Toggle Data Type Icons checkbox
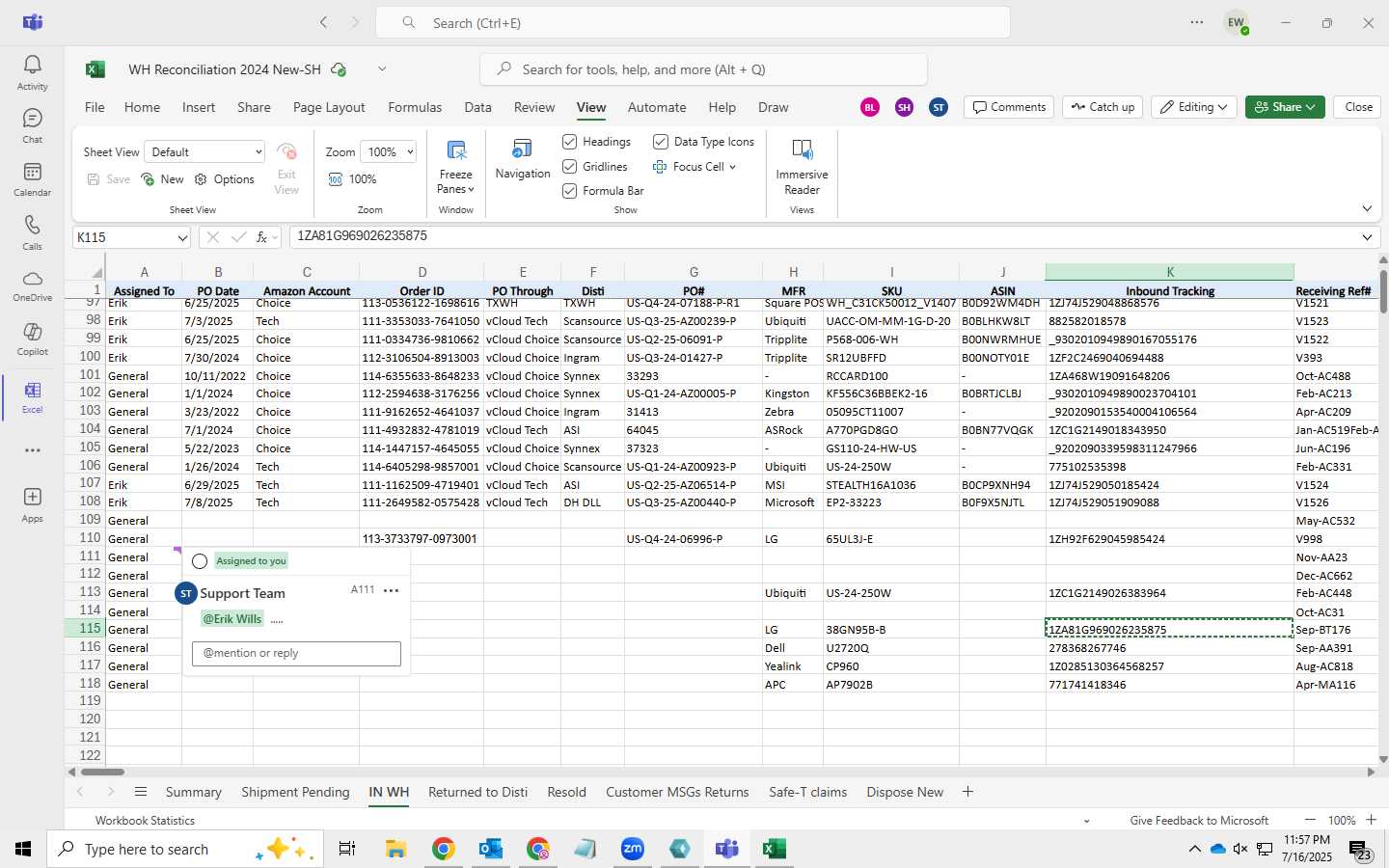Viewport: 1389px width, 868px height. (x=661, y=142)
